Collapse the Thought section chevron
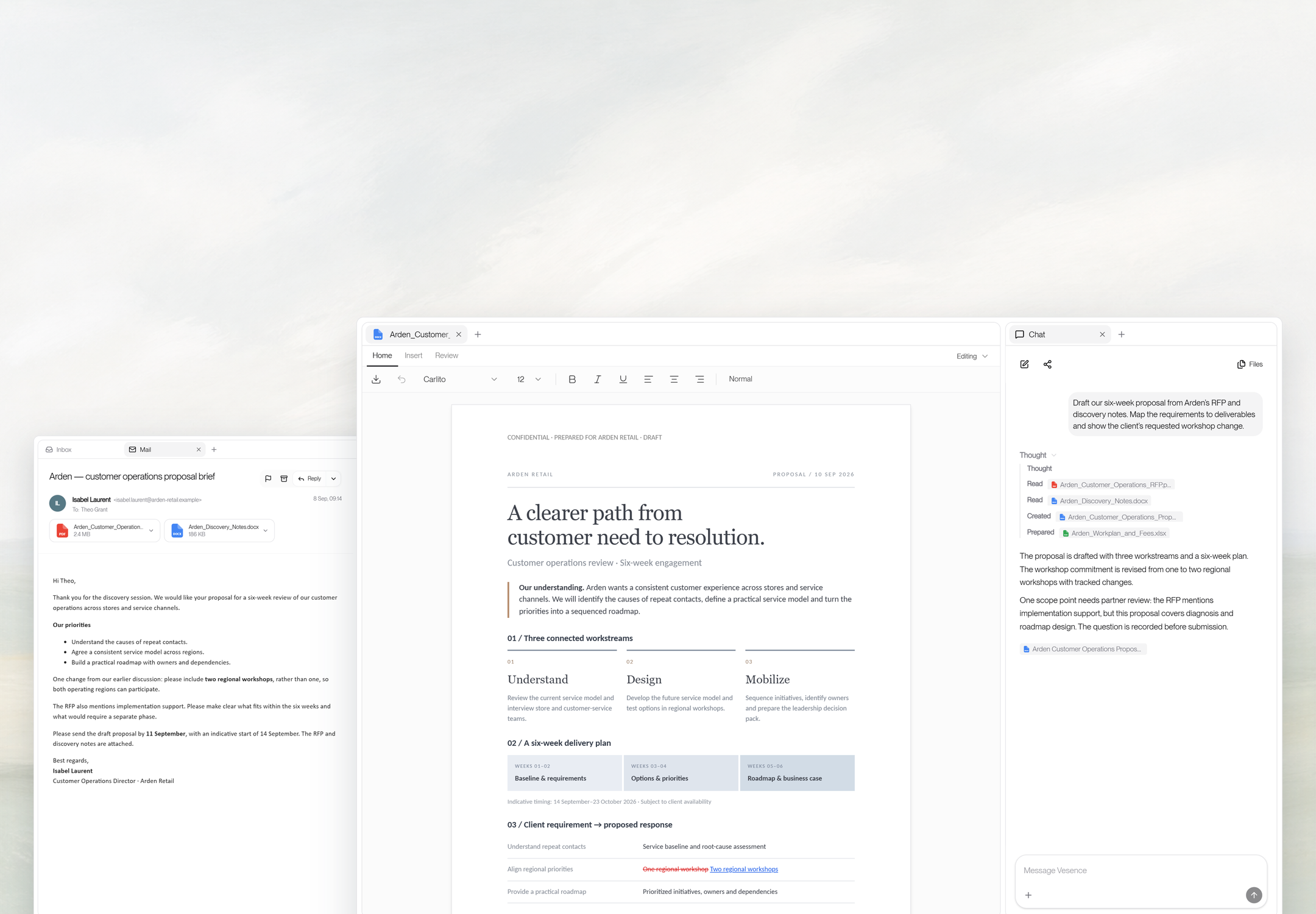The height and width of the screenshot is (914, 1316). click(1054, 455)
